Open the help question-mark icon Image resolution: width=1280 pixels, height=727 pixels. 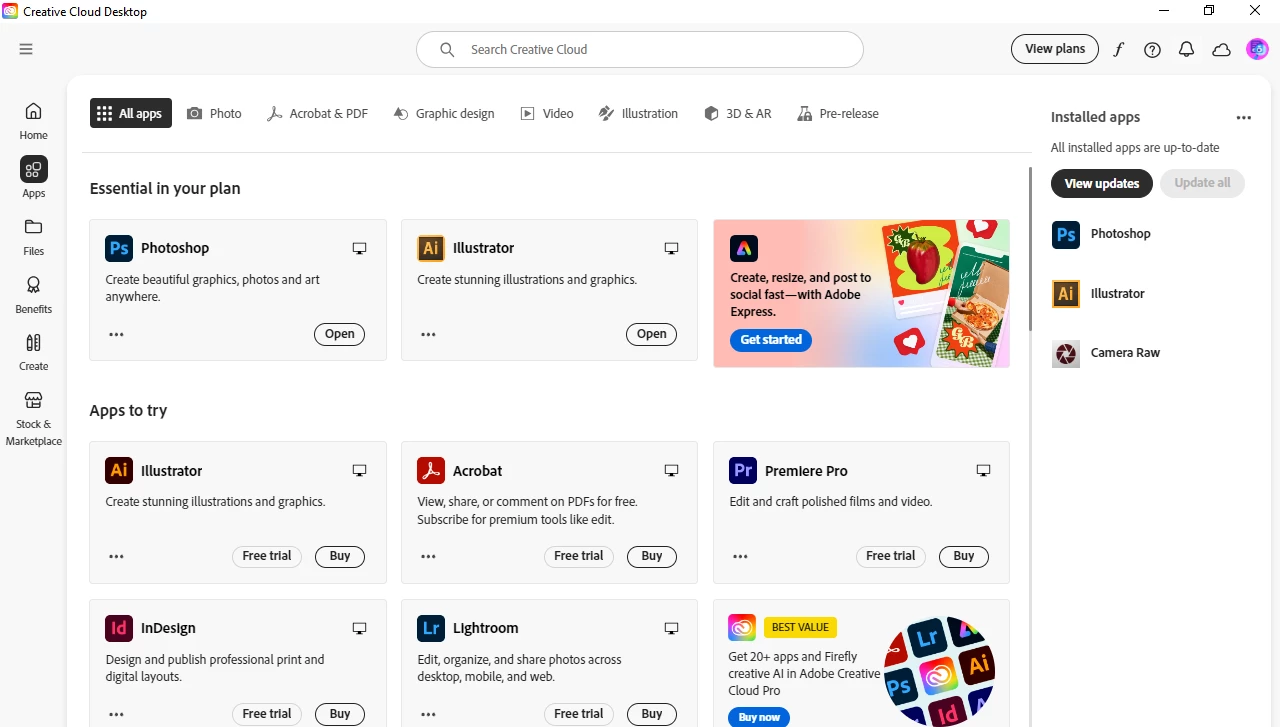tap(1152, 49)
